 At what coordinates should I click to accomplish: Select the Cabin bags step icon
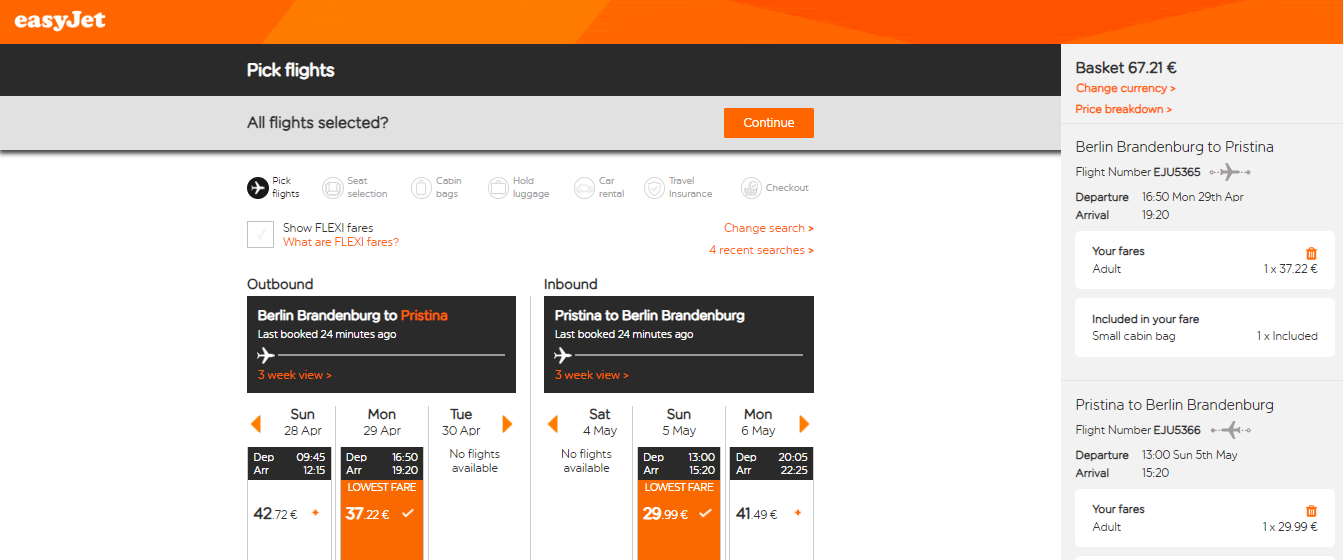click(x=421, y=188)
